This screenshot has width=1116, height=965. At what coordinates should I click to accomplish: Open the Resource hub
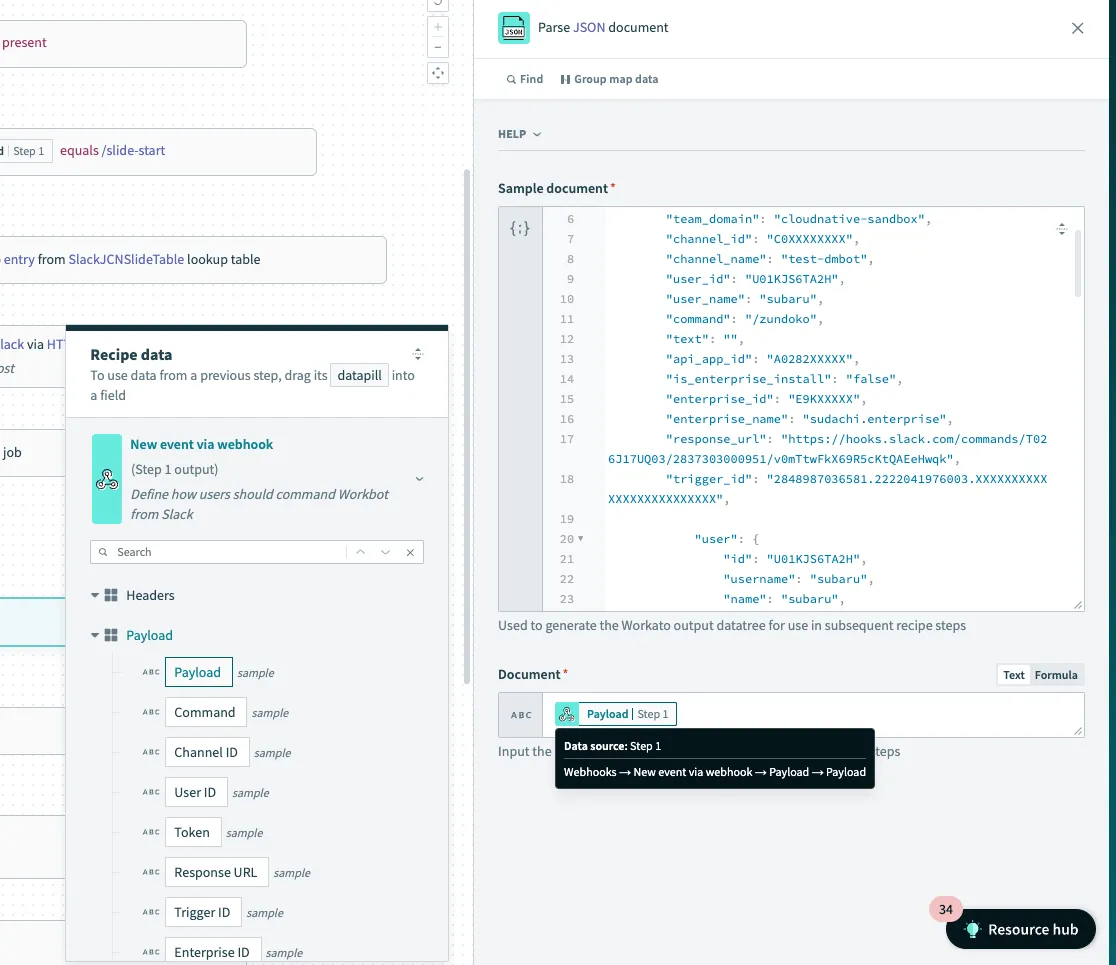click(x=1020, y=929)
